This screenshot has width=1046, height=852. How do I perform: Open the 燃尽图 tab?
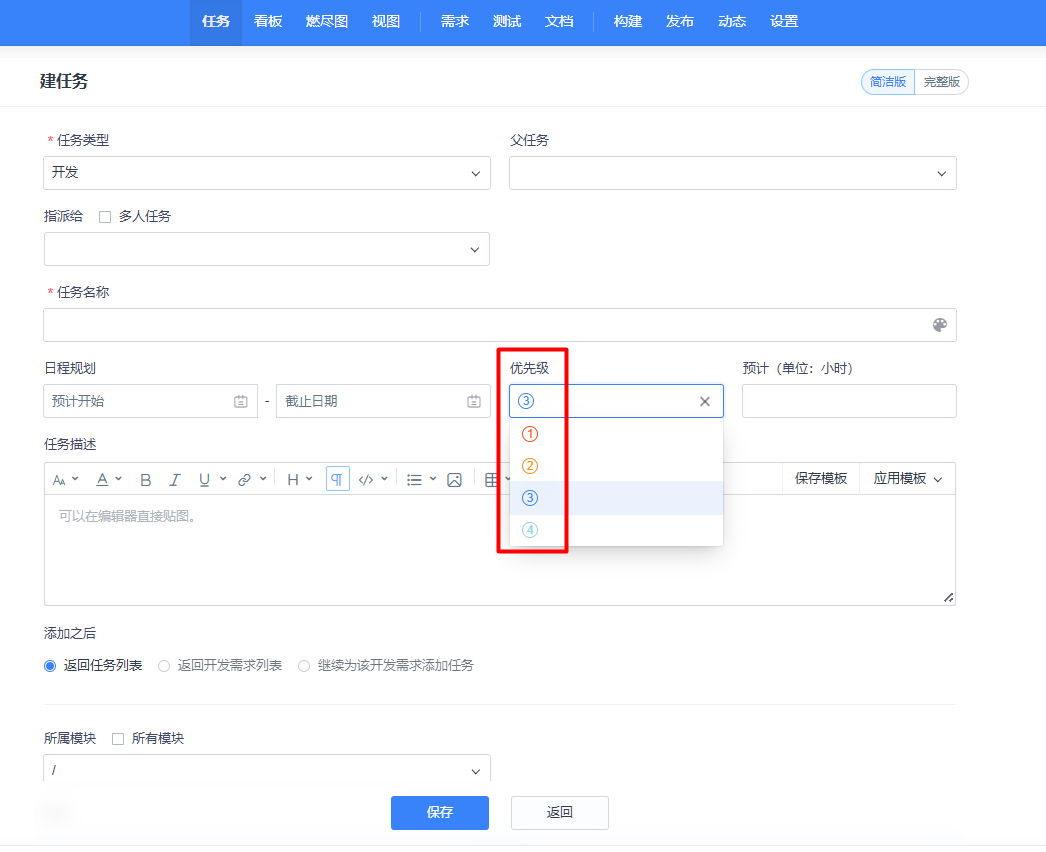327,22
